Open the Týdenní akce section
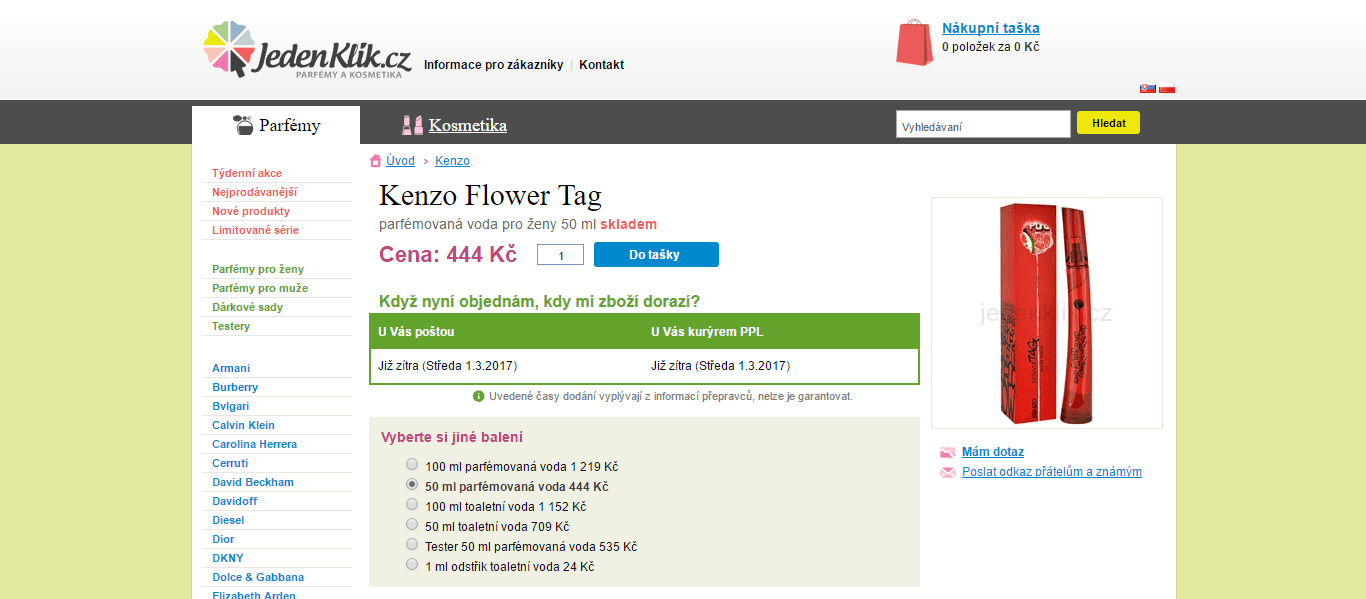 [x=245, y=172]
